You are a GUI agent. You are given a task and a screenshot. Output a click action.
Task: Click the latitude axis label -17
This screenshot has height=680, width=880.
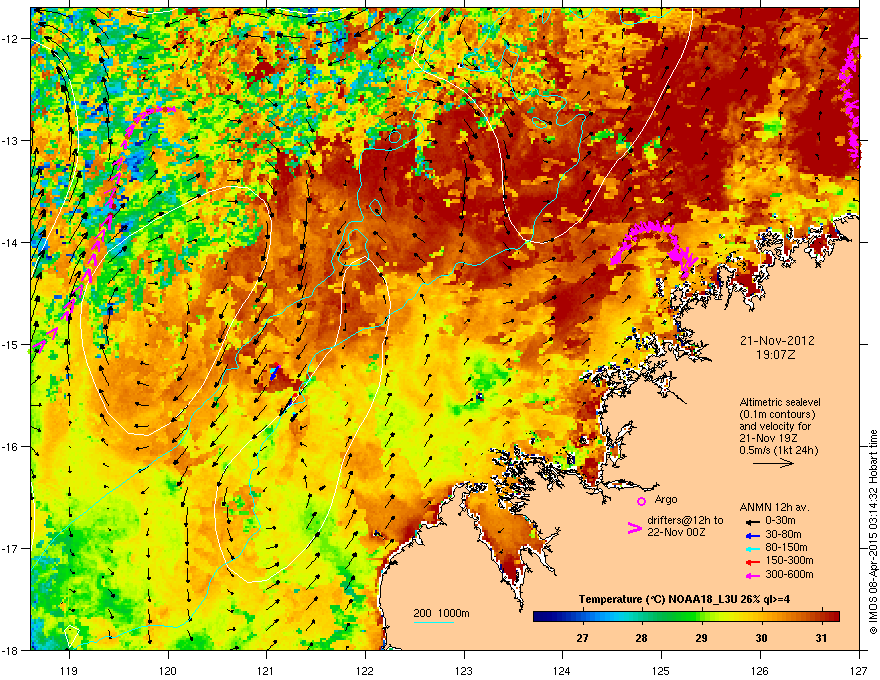11,548
